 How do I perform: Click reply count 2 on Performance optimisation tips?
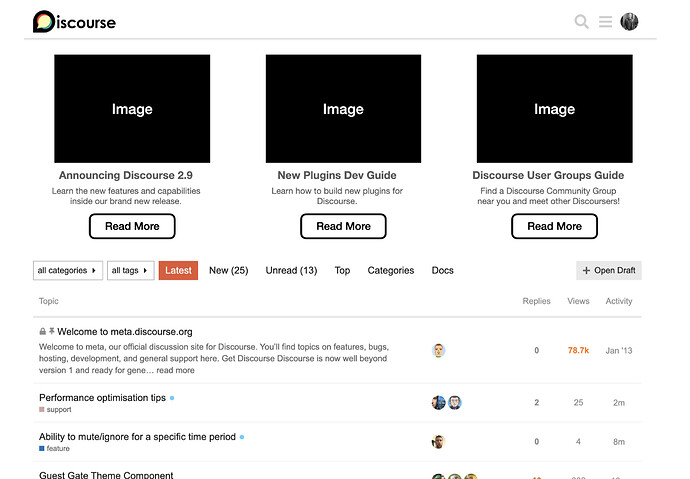(x=536, y=403)
